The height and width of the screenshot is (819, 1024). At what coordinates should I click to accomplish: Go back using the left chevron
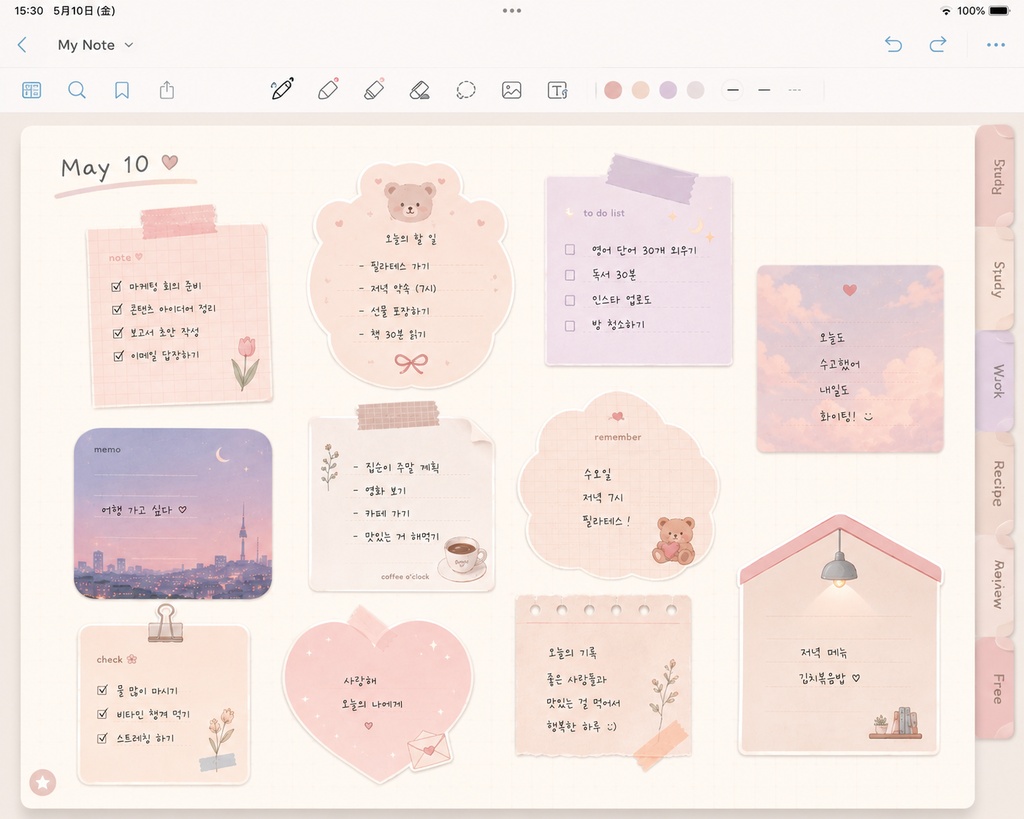click(22, 45)
